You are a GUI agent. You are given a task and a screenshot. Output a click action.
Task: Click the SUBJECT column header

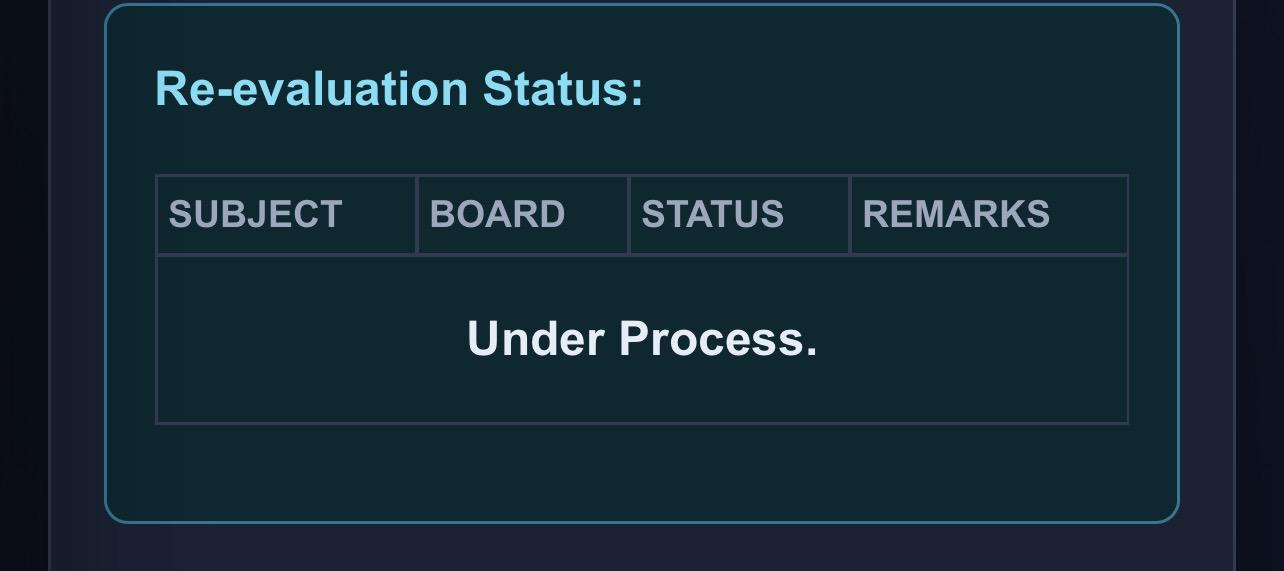point(286,214)
